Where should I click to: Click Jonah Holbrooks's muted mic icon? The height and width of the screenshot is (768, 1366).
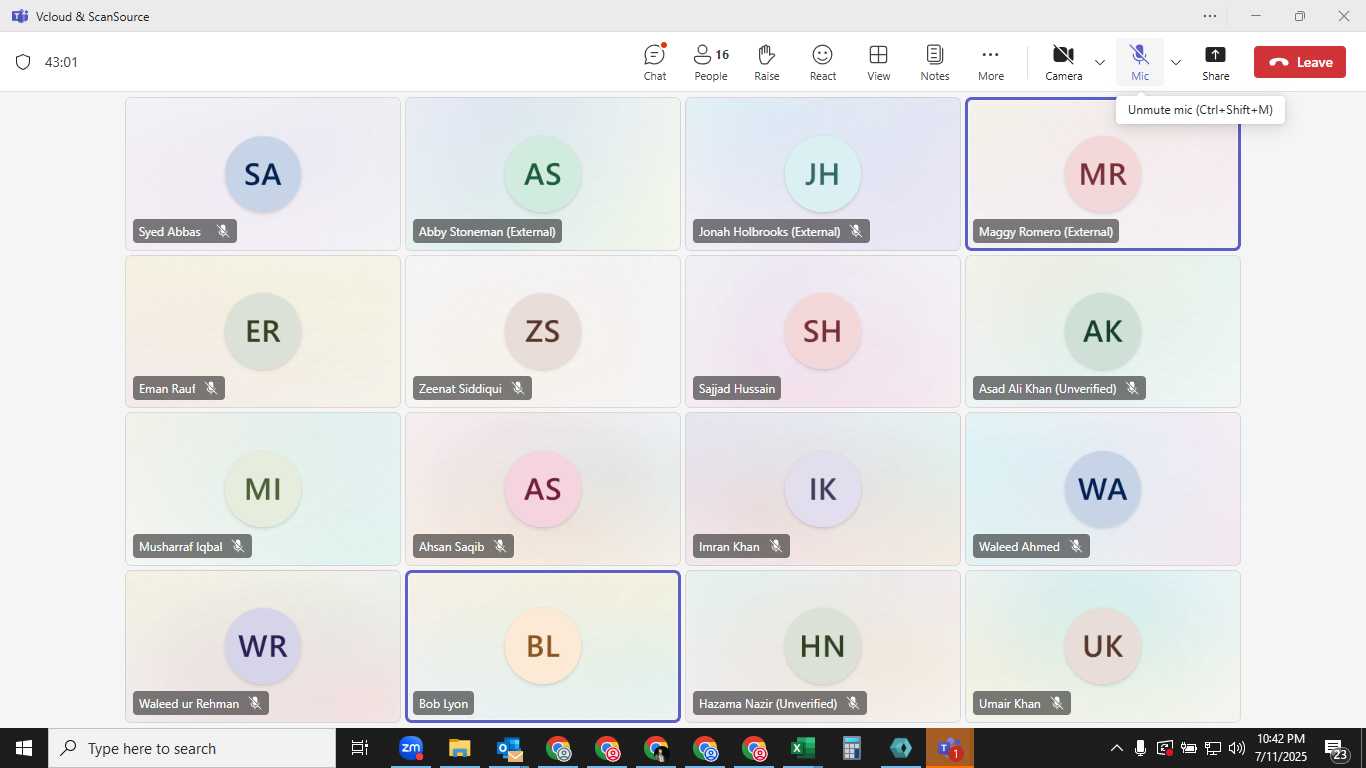click(856, 231)
